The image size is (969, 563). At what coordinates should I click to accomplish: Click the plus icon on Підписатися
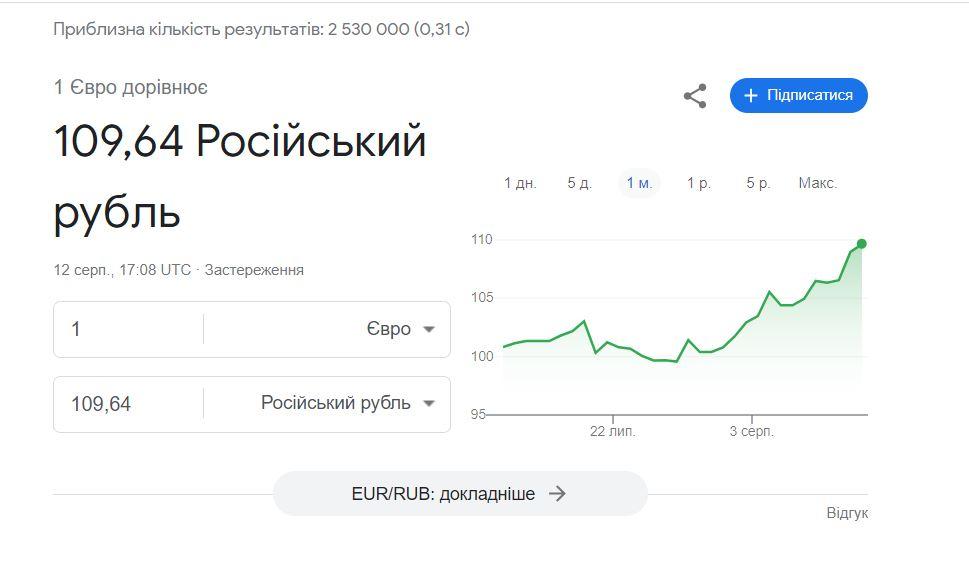(x=751, y=96)
